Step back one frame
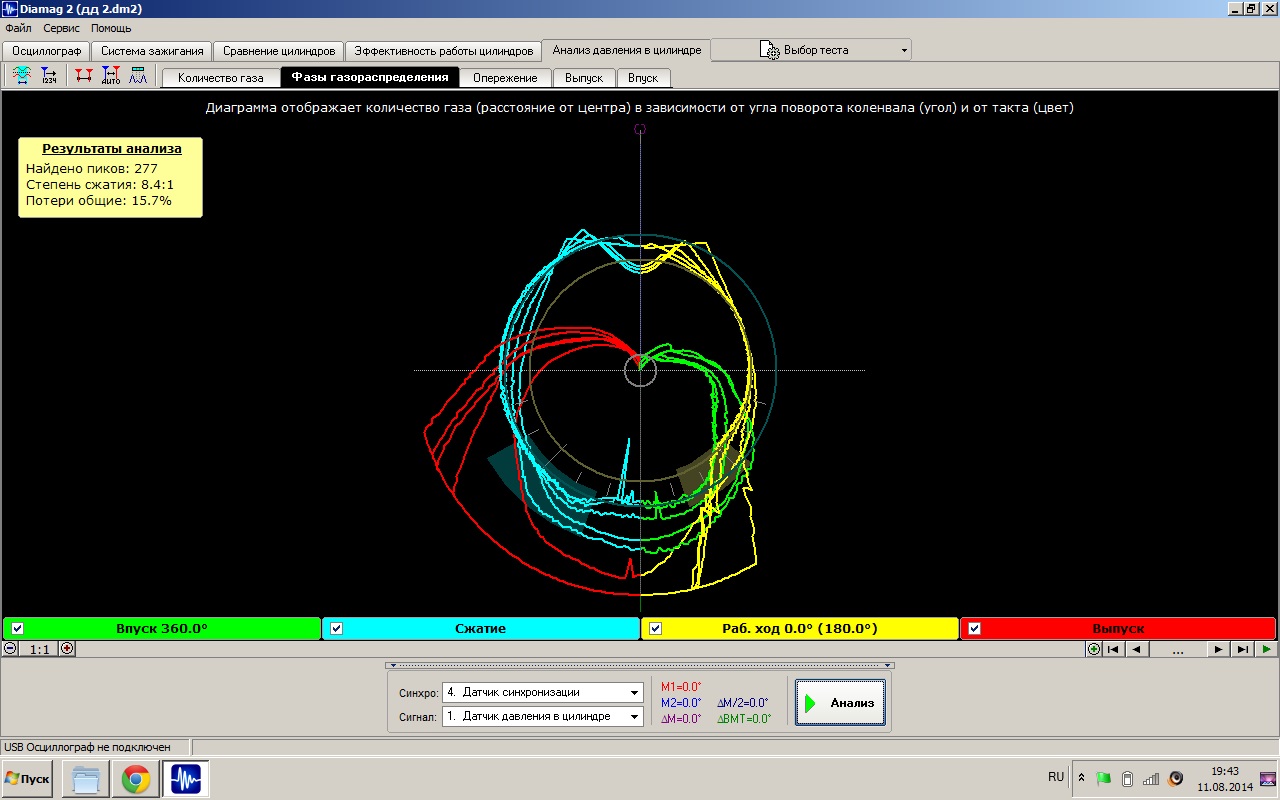 click(1137, 649)
